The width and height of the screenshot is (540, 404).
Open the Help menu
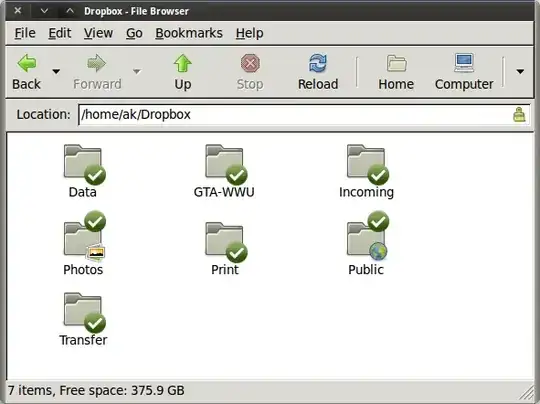[x=250, y=33]
